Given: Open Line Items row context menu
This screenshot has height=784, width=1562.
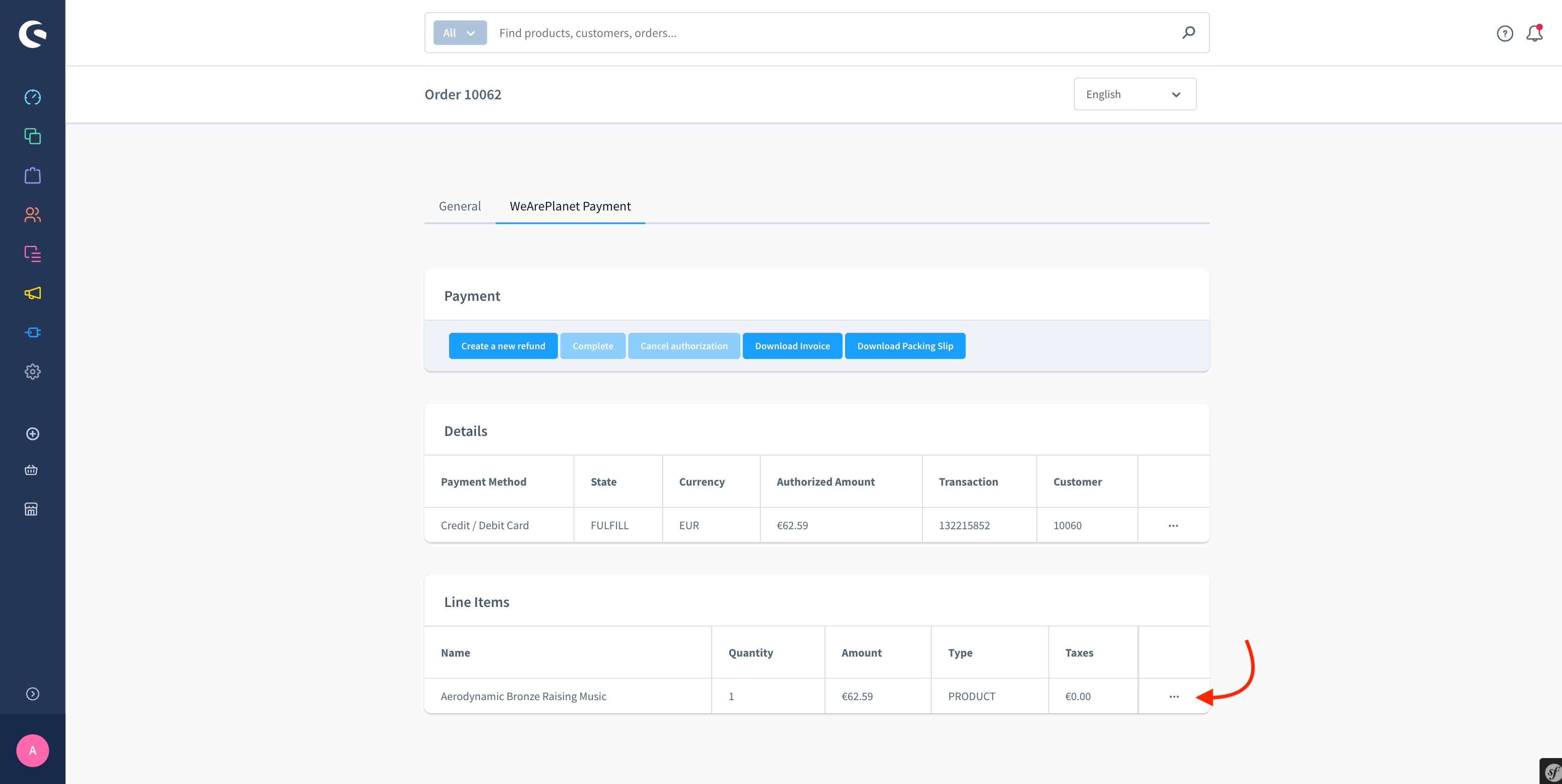Looking at the screenshot, I should coord(1174,697).
